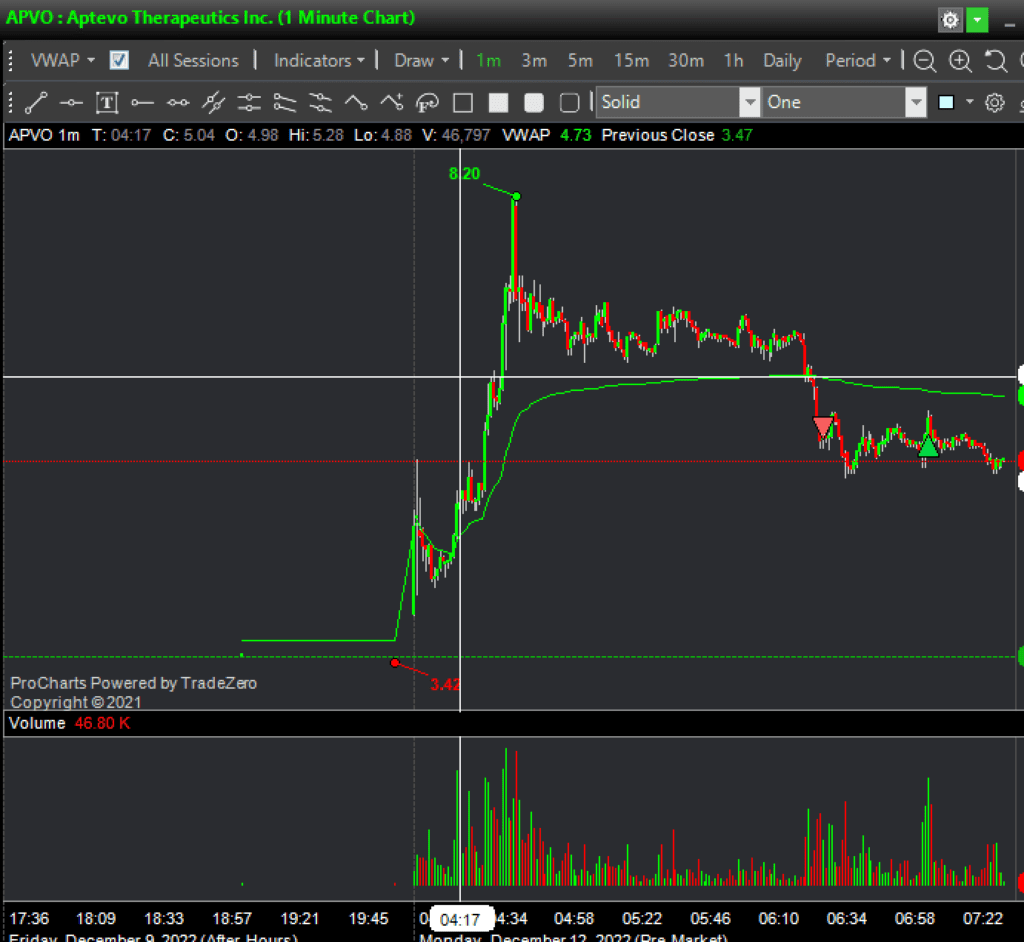
Task: Open chart settings gear in title bar
Action: click(949, 19)
